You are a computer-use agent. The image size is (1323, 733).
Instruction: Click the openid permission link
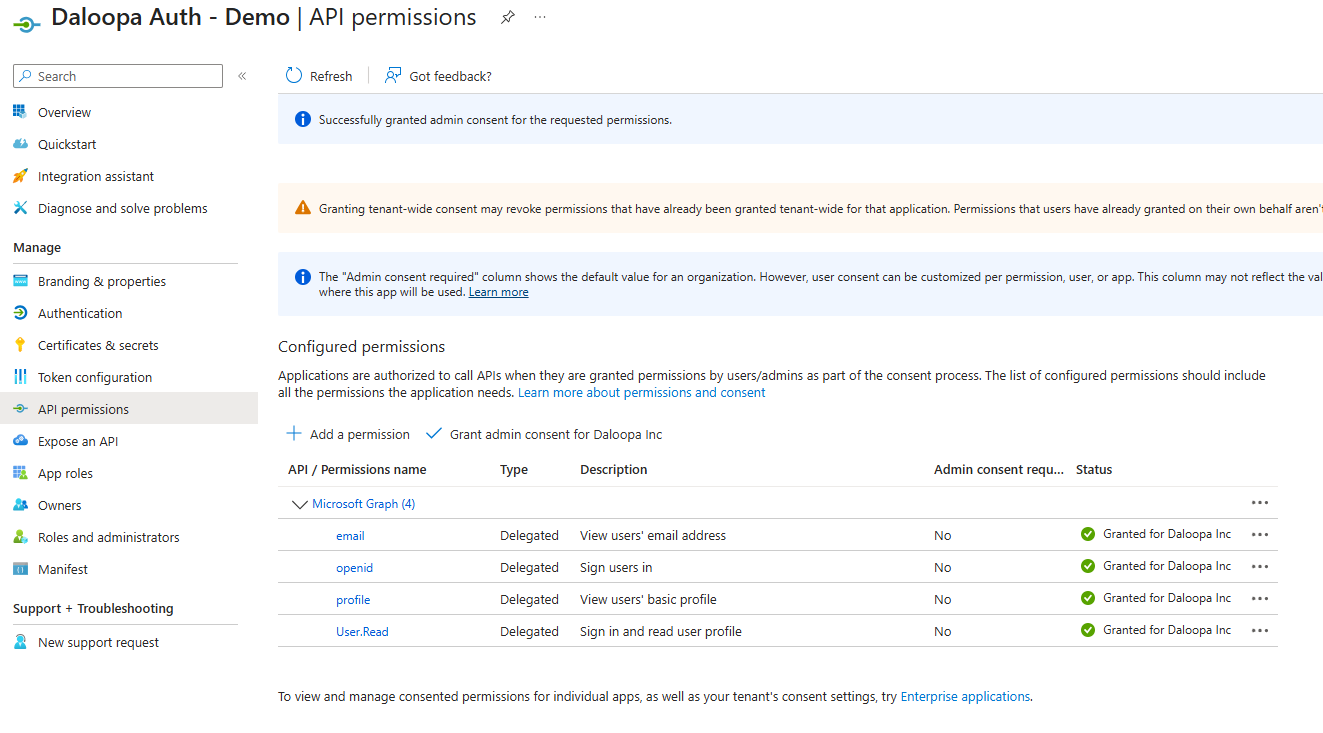pyautogui.click(x=354, y=568)
